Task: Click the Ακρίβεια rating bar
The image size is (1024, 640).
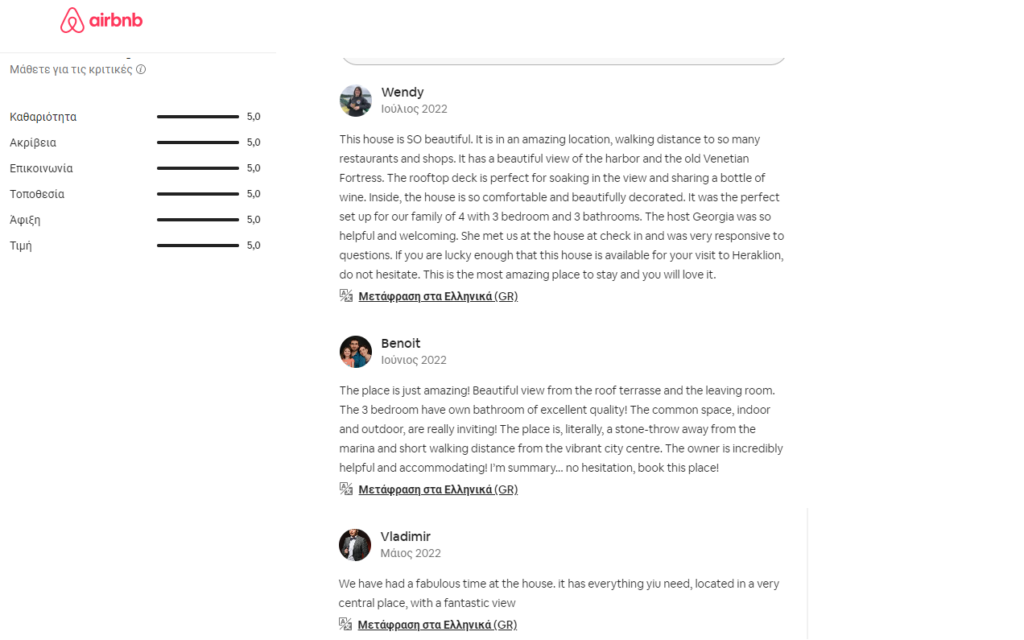Action: tap(197, 143)
